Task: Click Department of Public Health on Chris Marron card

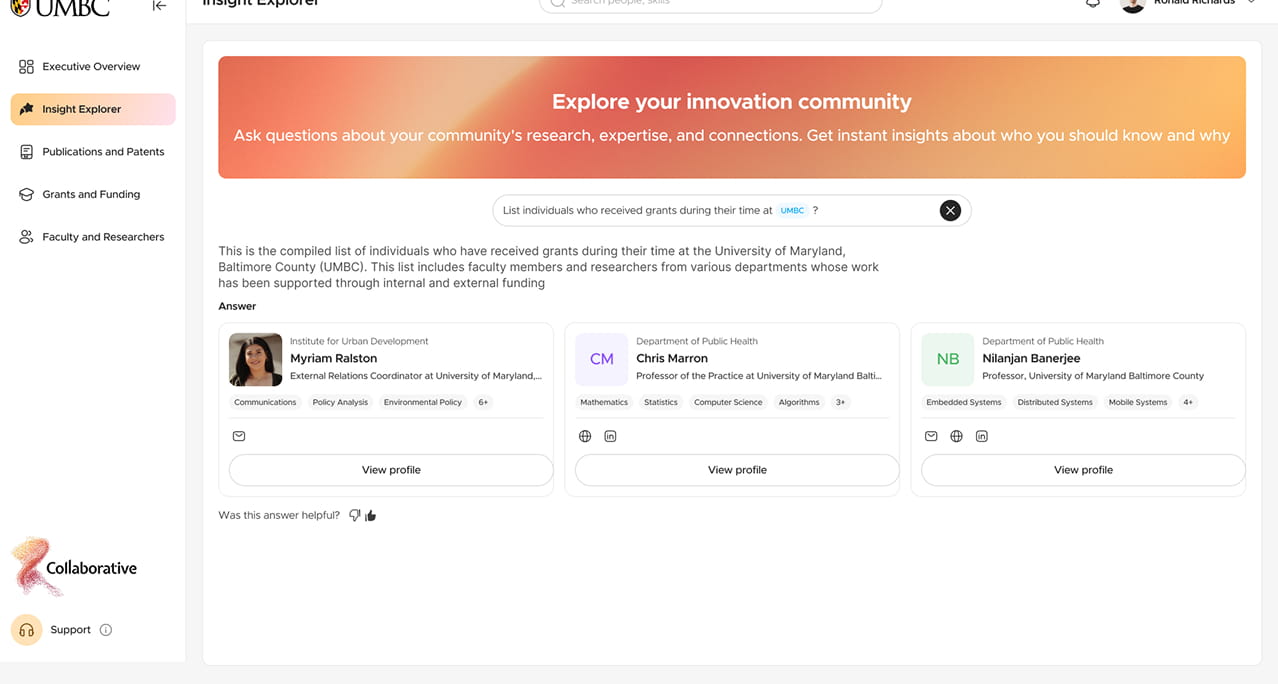Action: point(697,341)
